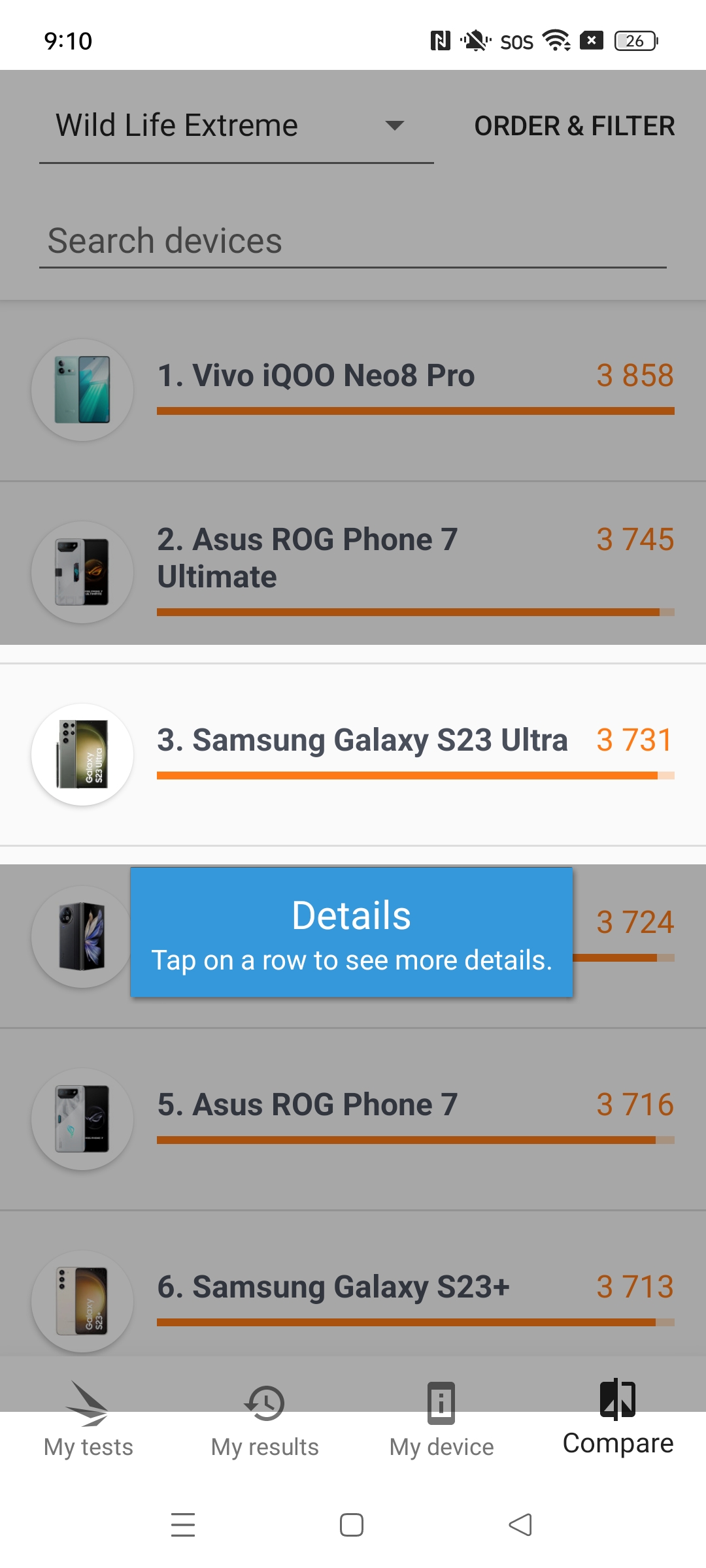This screenshot has height=1568, width=706.
Task: Tap the Android back navigation icon
Action: click(520, 1525)
